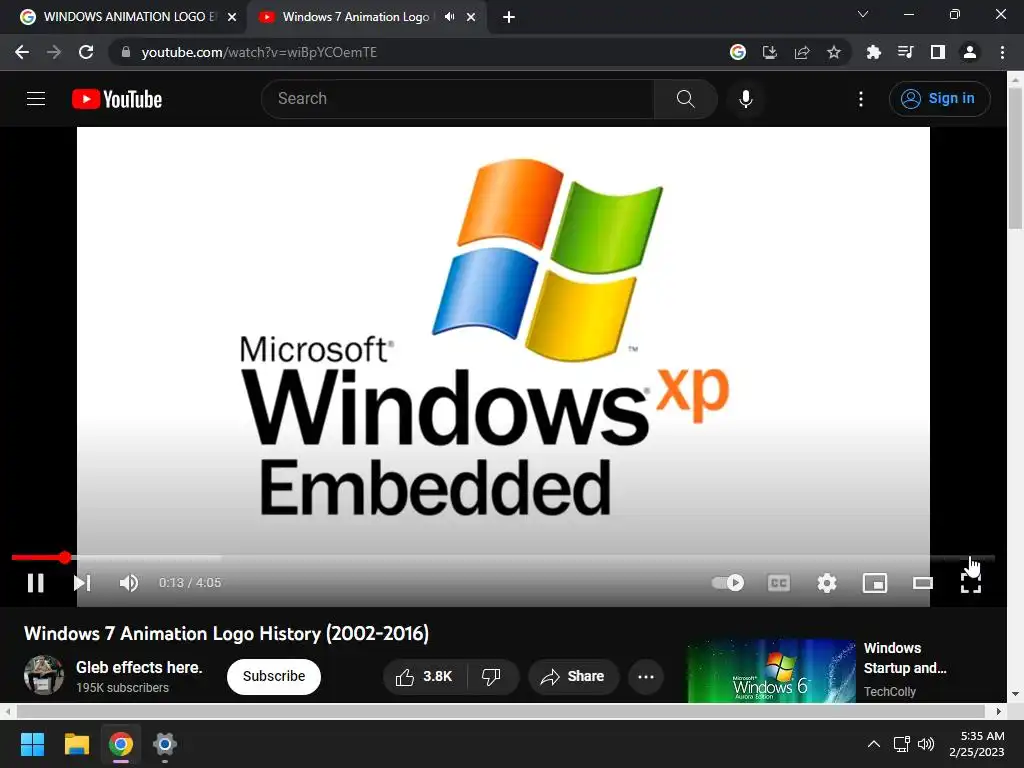Open a new browser tab
Viewport: 1024px width, 768px height.
509,17
